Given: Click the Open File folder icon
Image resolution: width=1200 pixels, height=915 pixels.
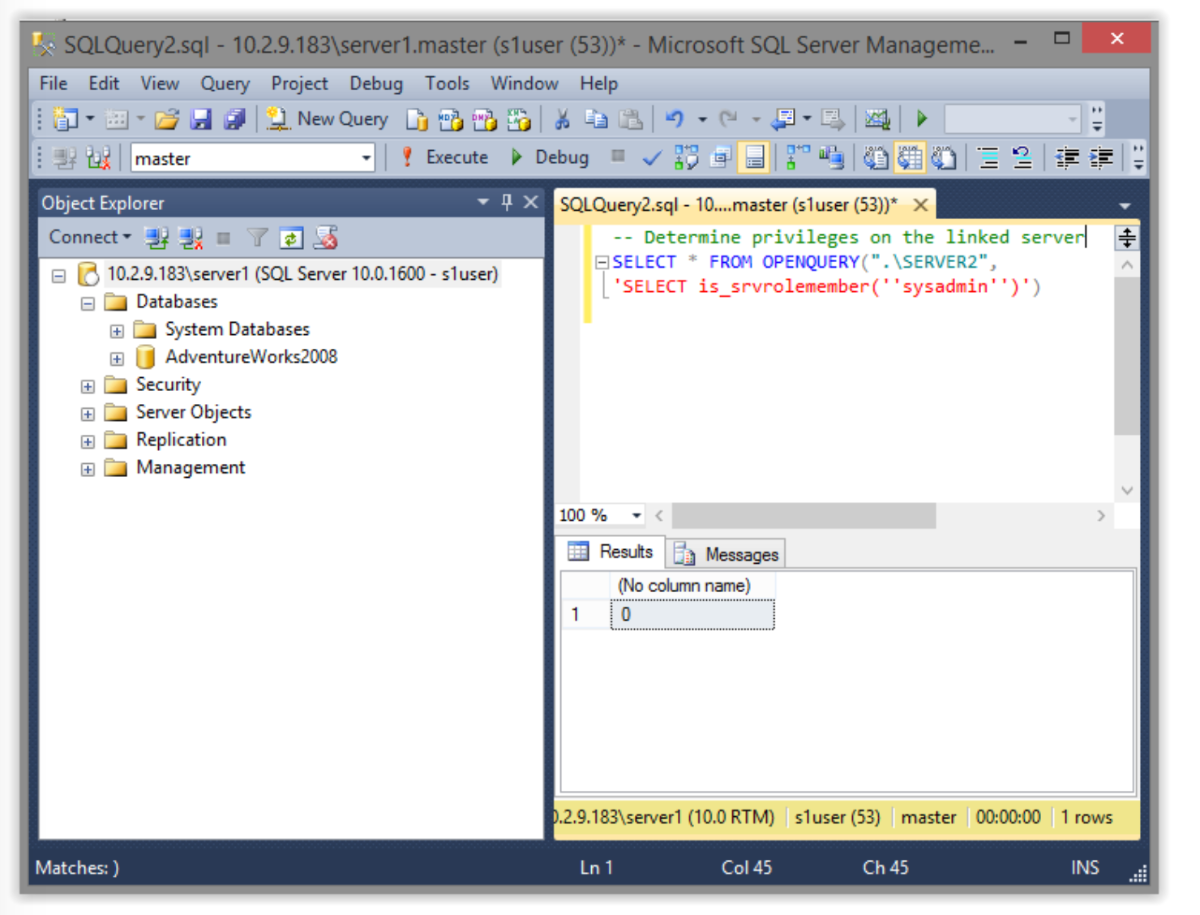Looking at the screenshot, I should coord(166,120).
